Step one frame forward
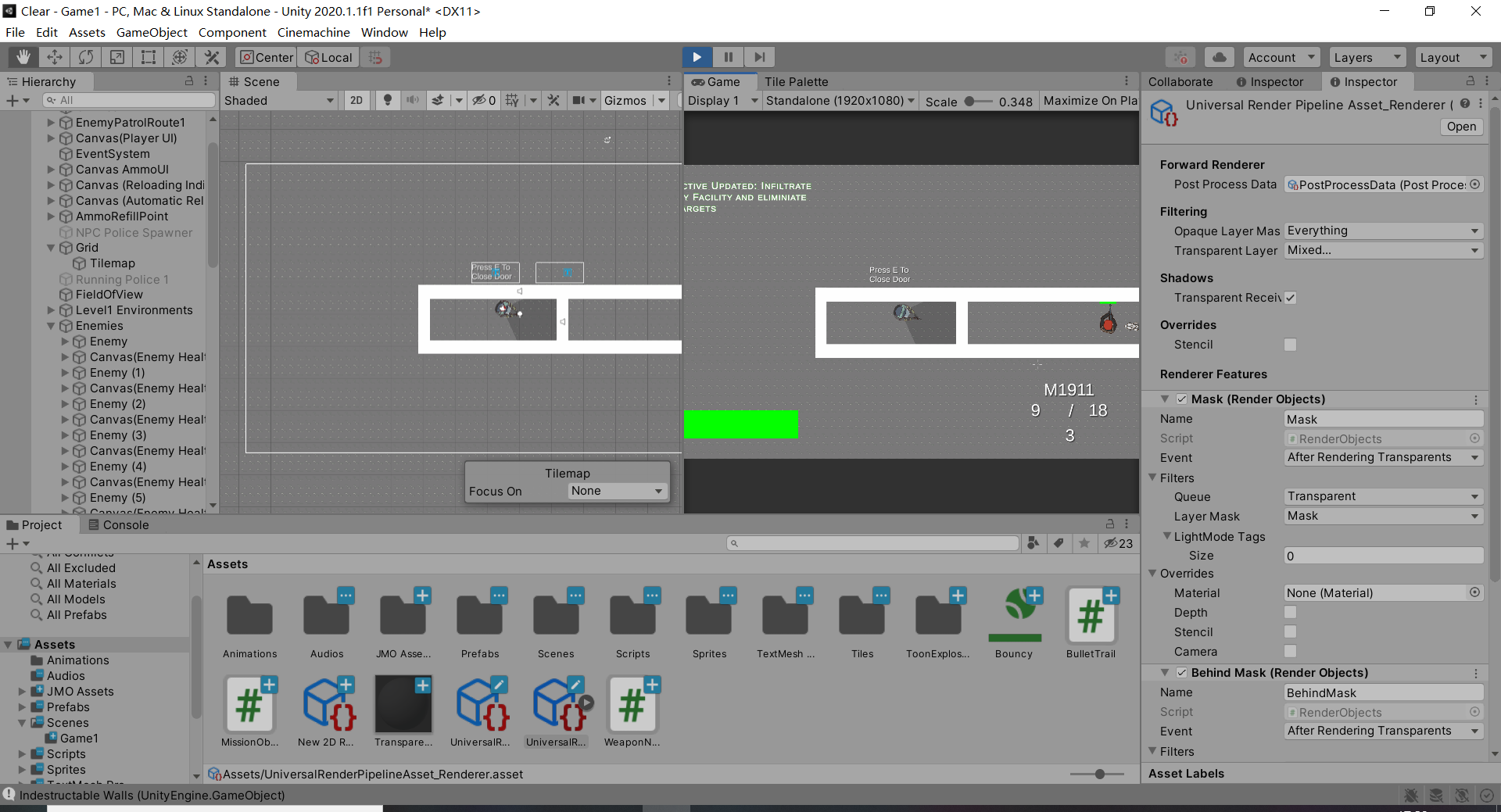This screenshot has width=1501, height=812. (759, 57)
